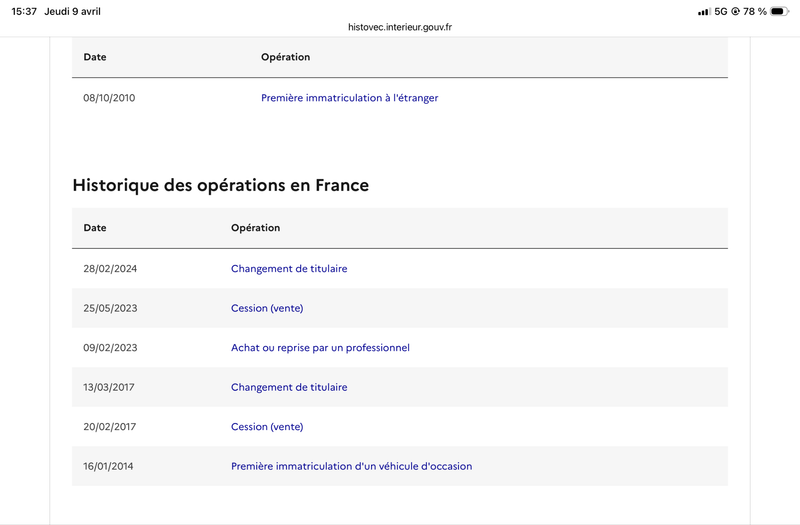Click the "Historique des opérations en France" heading
Viewport: 800px width, 525px height.
point(221,185)
